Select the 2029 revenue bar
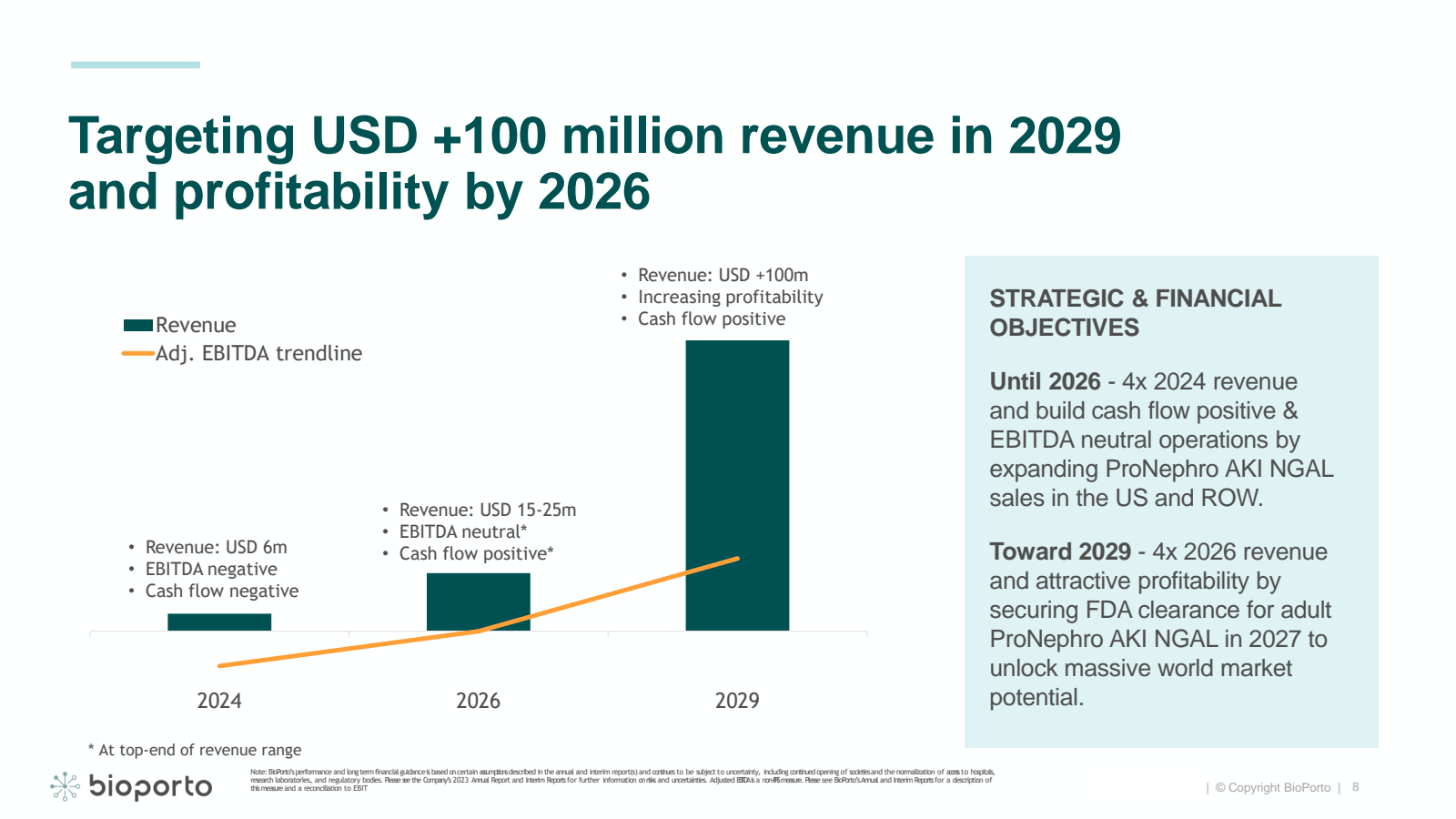Viewport: 1456px width, 819px height. point(737,485)
